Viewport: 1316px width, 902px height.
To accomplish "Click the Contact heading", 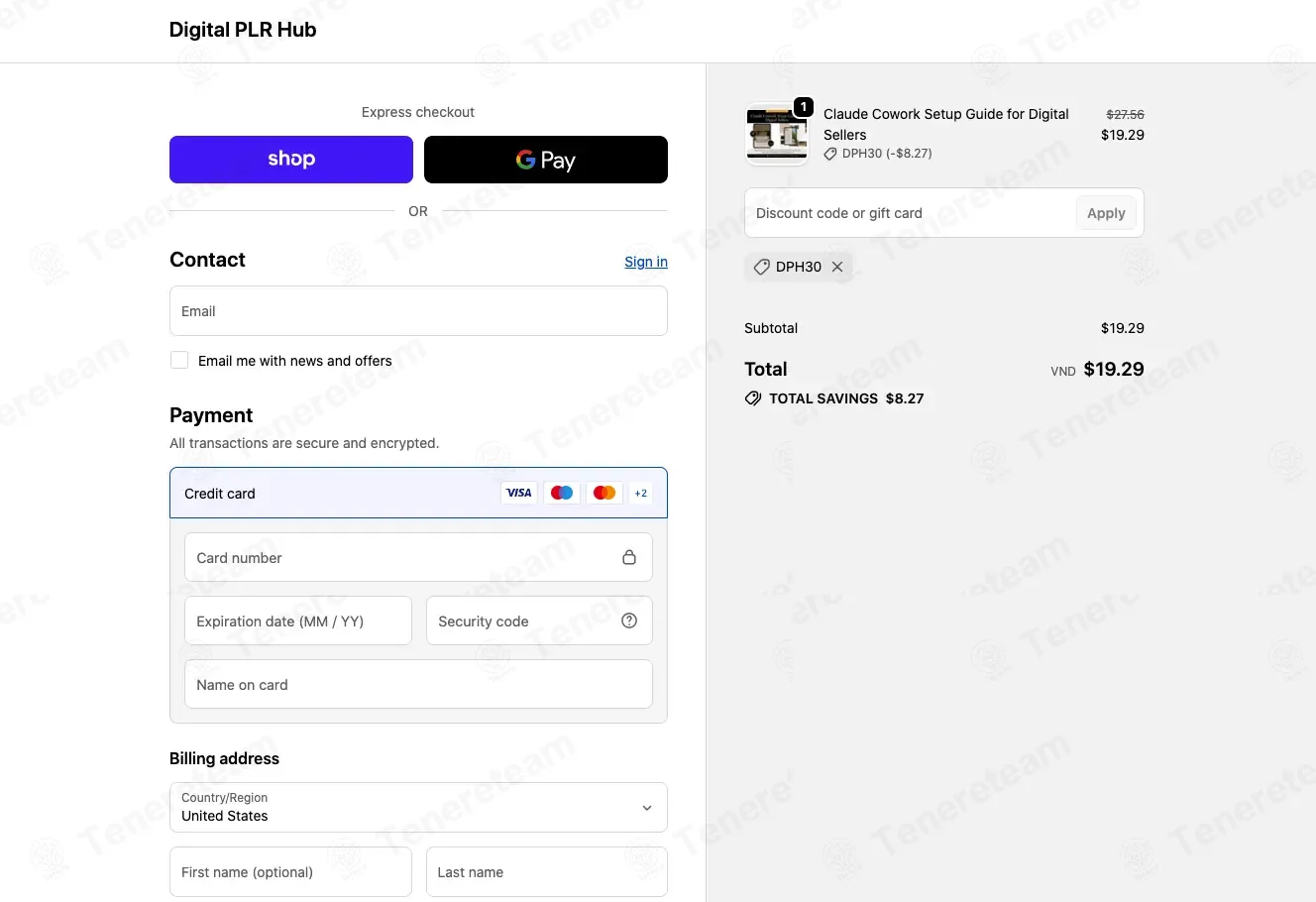I will point(207,260).
